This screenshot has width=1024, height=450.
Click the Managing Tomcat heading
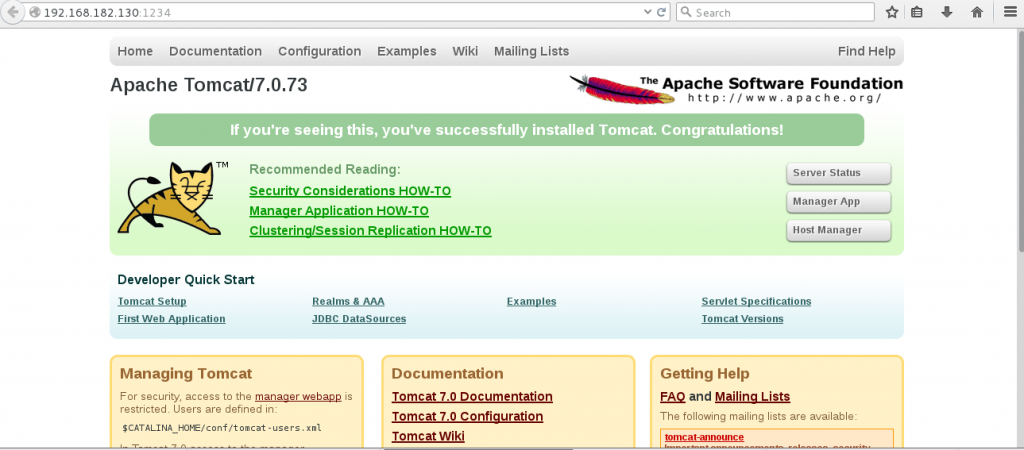click(186, 374)
